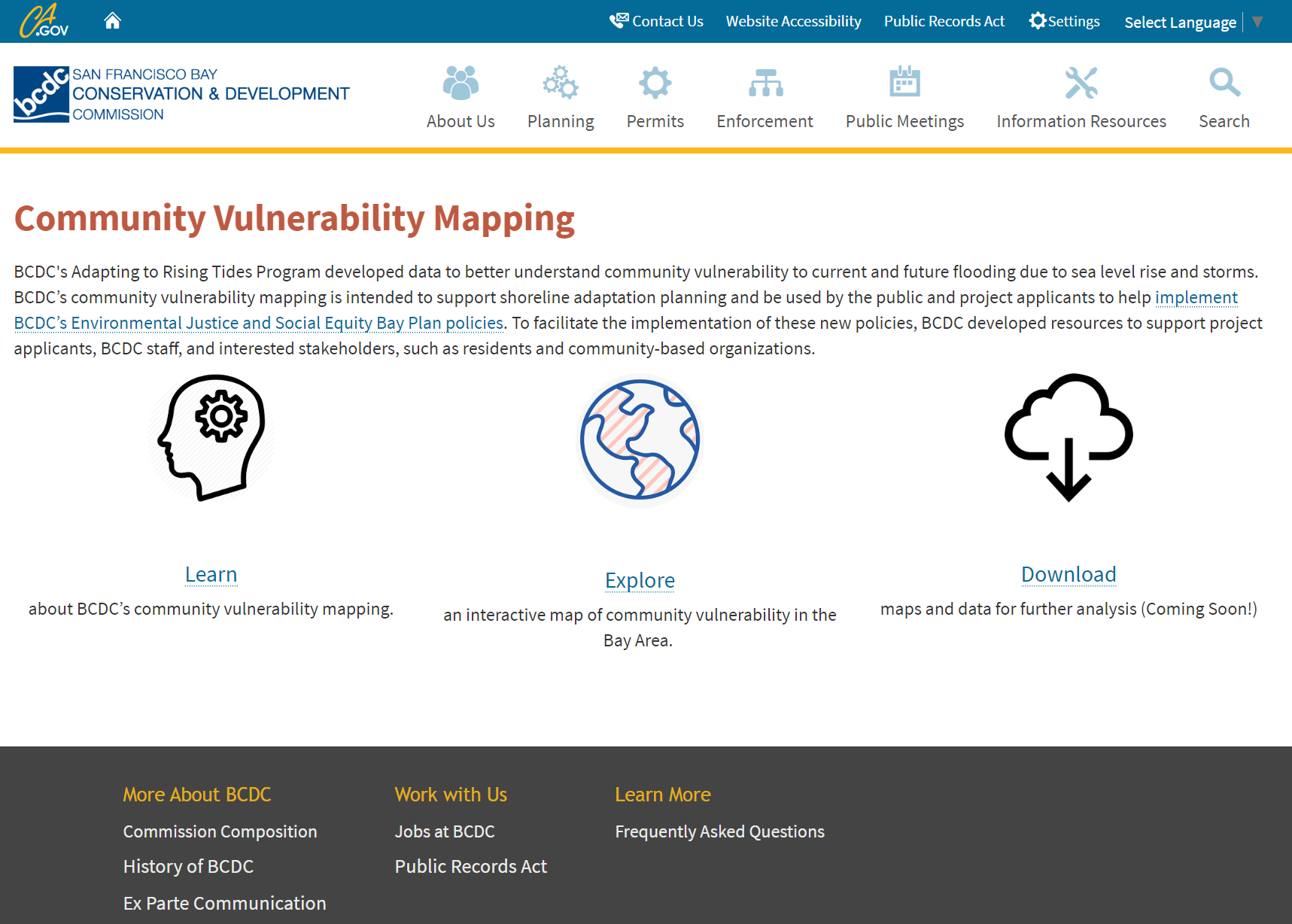This screenshot has height=924, width=1292.
Task: Open the BCDC Commission logo
Action: pos(181,93)
